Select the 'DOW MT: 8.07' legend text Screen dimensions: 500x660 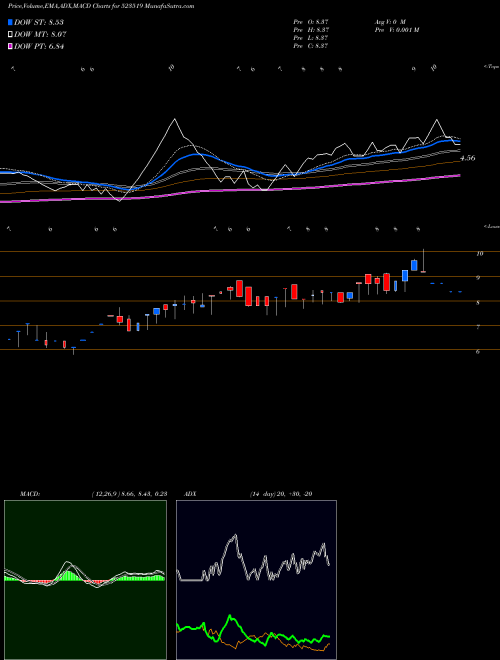tap(40, 35)
